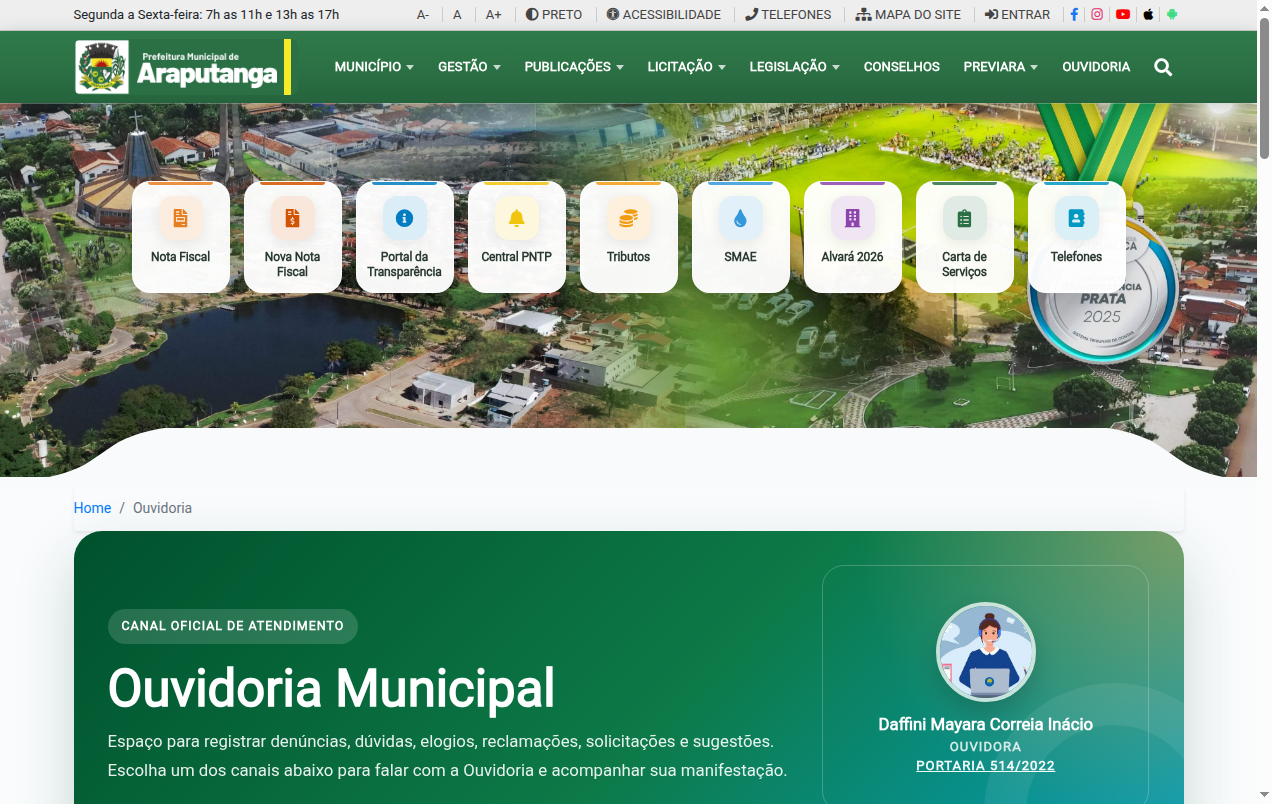Expand the PUBLICAÇÕES dropdown menu
This screenshot has height=804, width=1272.
coord(574,67)
